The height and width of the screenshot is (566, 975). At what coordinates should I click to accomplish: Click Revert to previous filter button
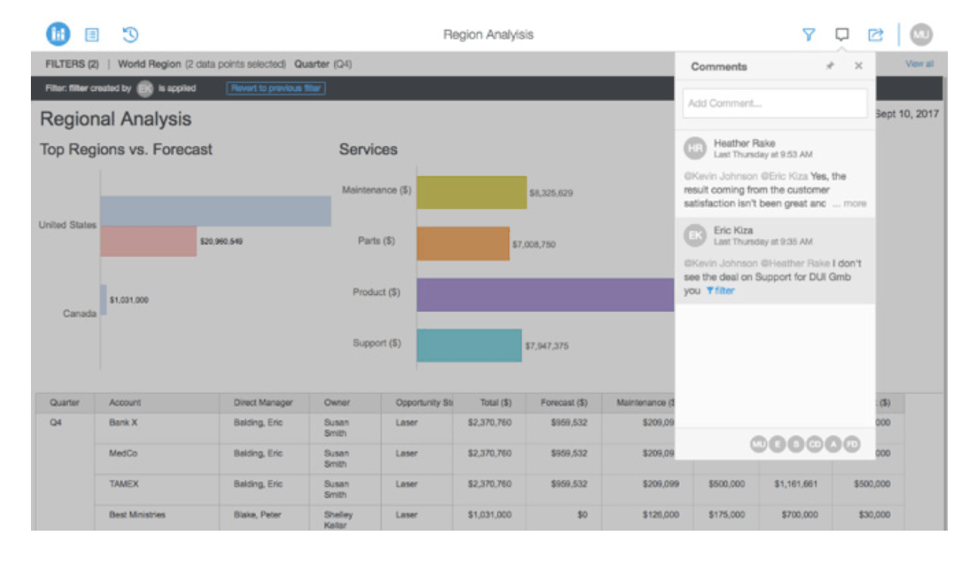276,88
